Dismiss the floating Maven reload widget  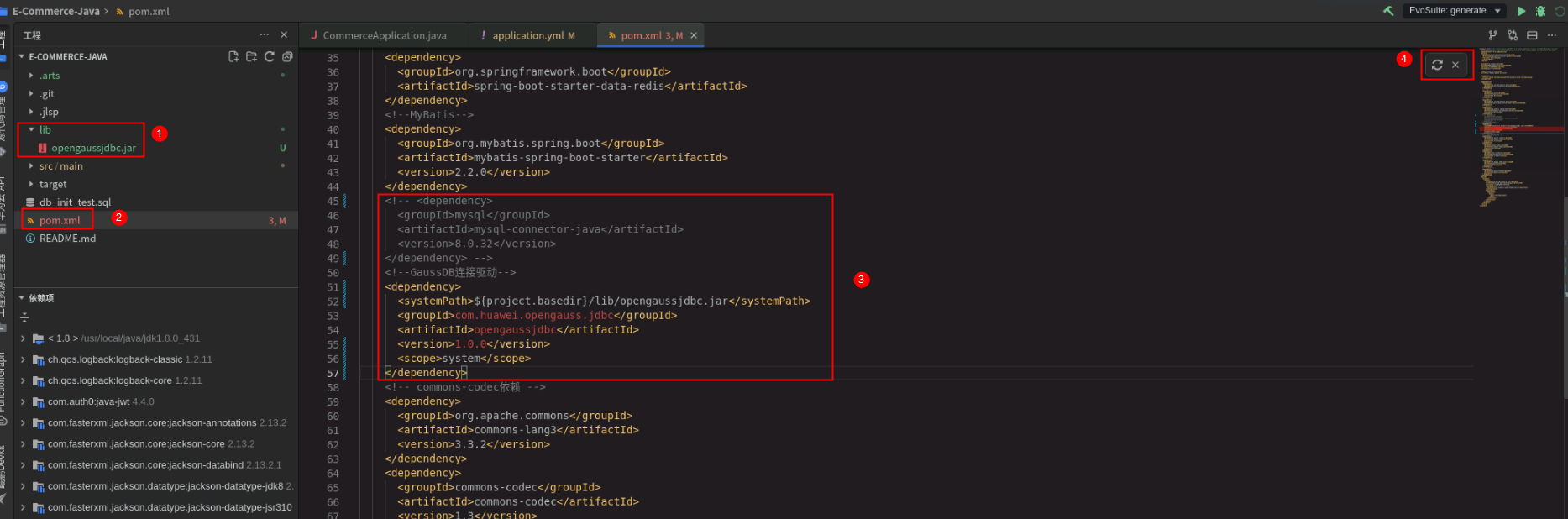click(1455, 65)
